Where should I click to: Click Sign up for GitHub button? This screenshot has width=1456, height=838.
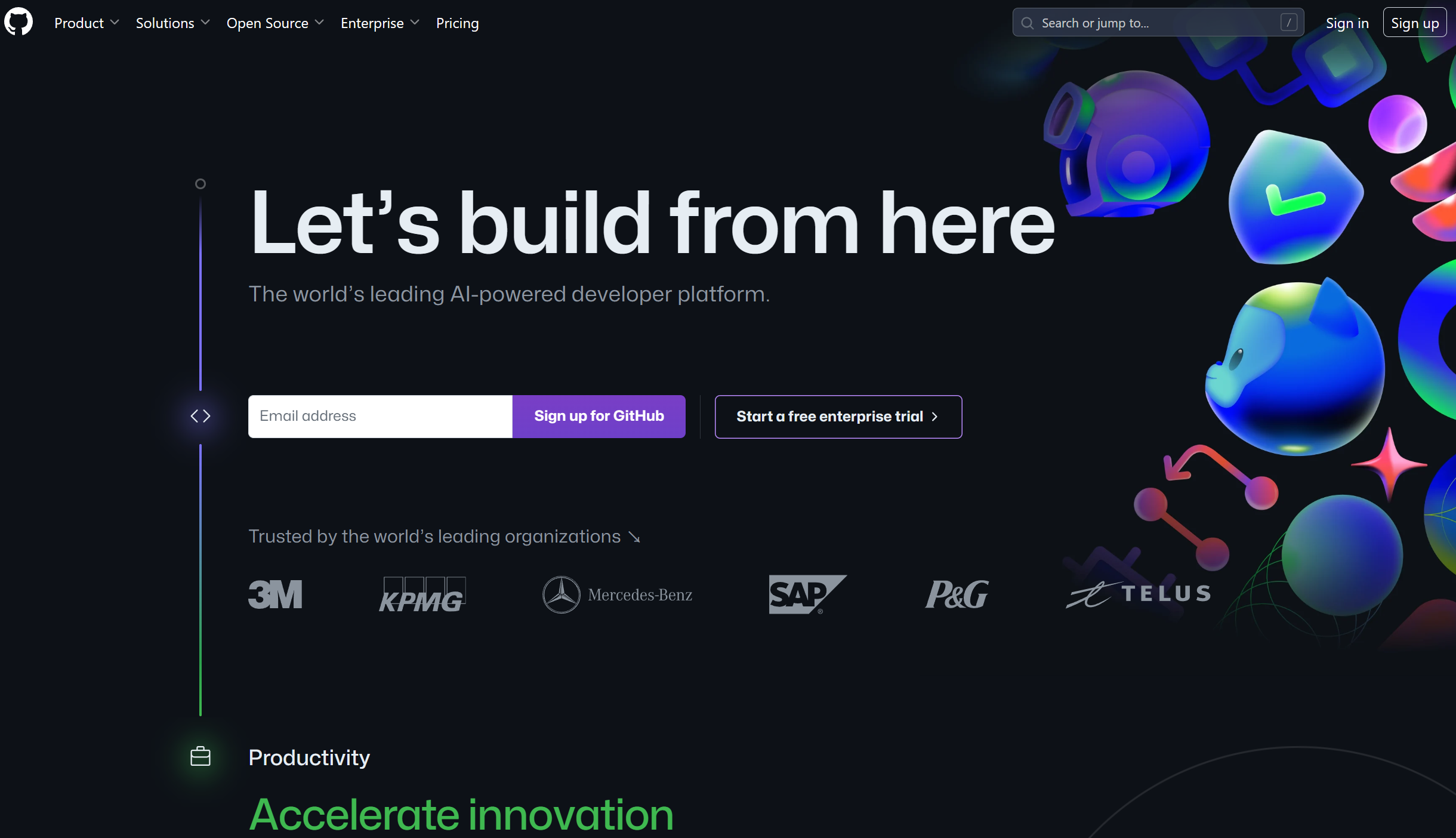tap(600, 416)
